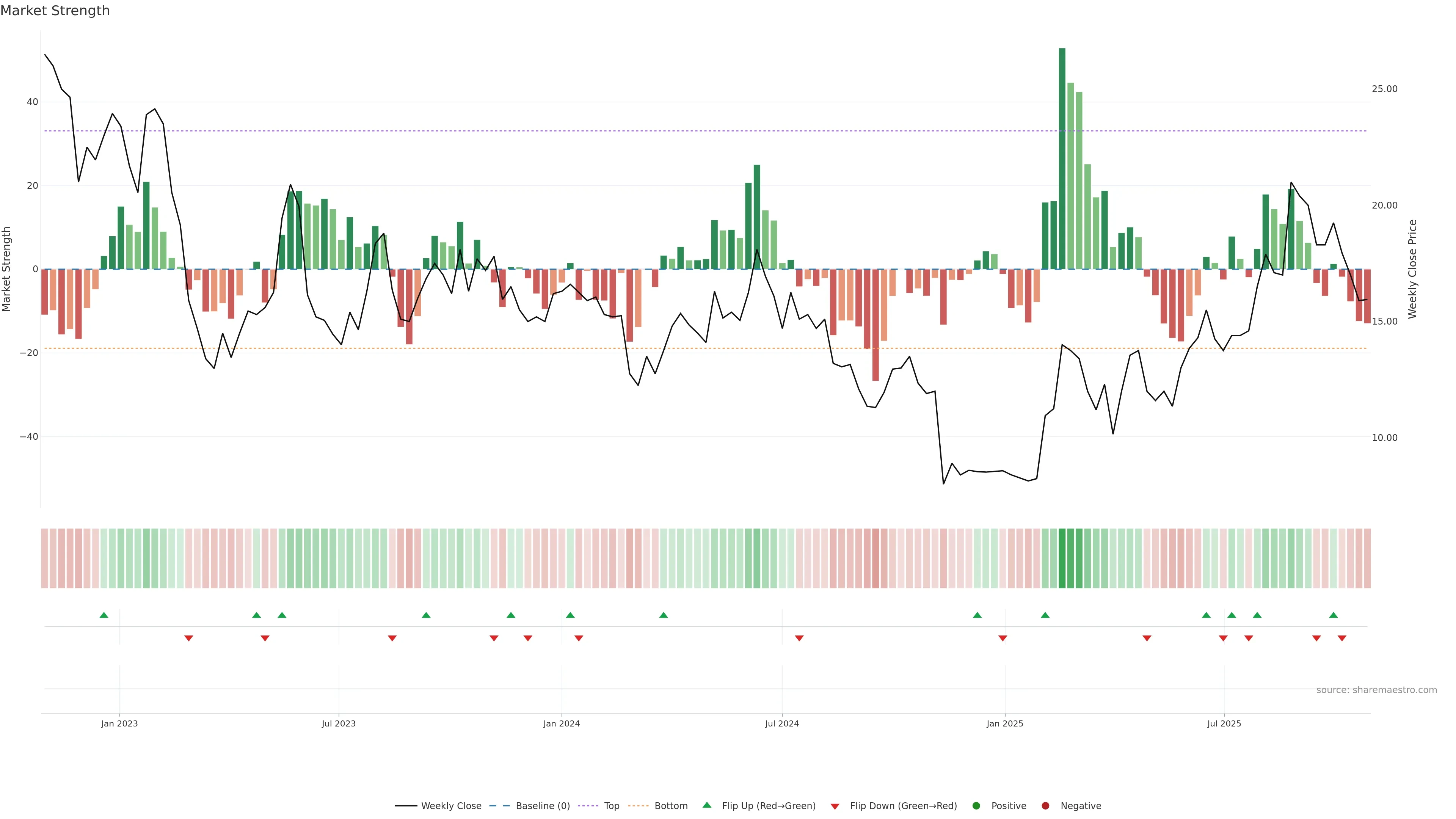This screenshot has width=1456, height=819.
Task: Click the Flip Down red triangle legend icon
Action: (x=835, y=806)
